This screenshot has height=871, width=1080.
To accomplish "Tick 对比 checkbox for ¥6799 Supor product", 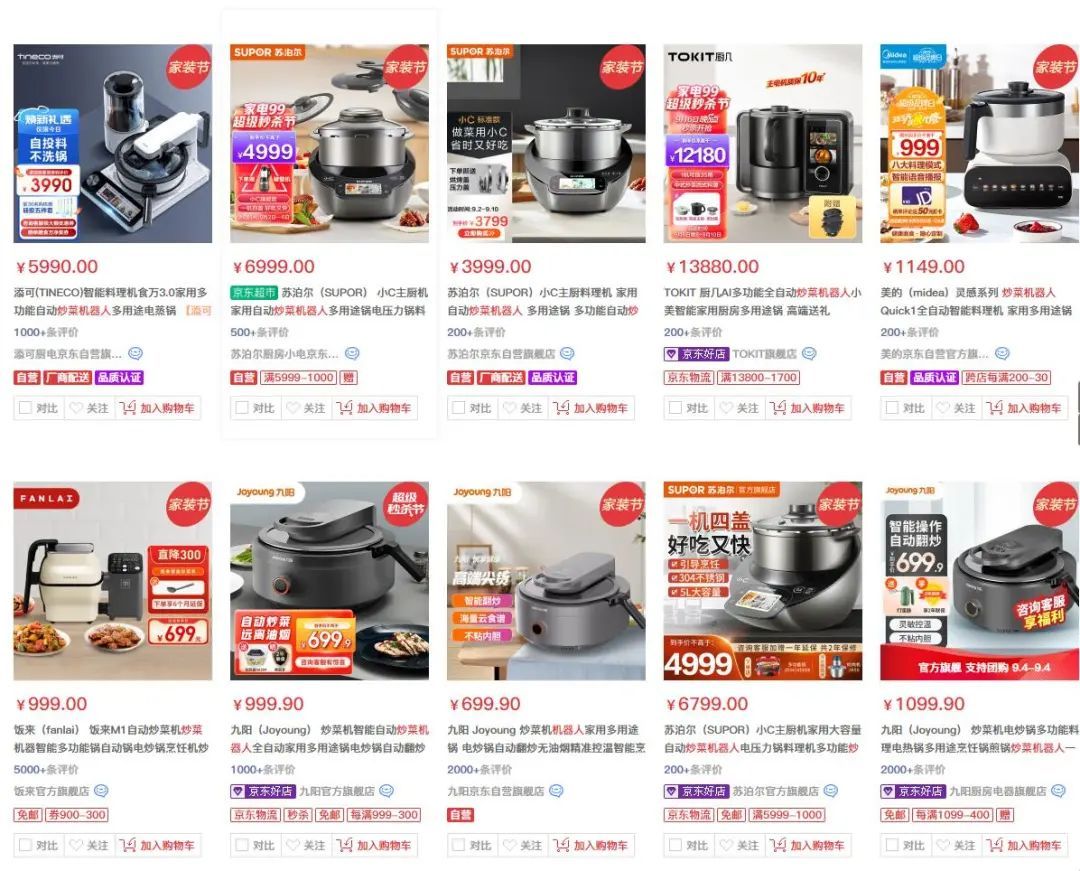I will (676, 845).
